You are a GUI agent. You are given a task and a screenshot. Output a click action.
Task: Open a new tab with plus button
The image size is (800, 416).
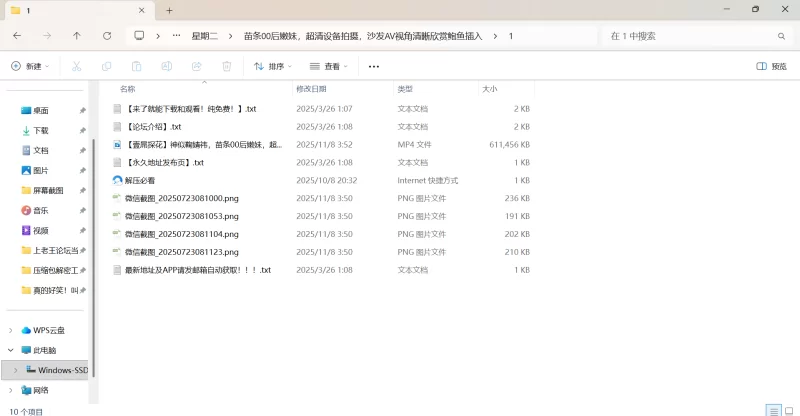170,10
